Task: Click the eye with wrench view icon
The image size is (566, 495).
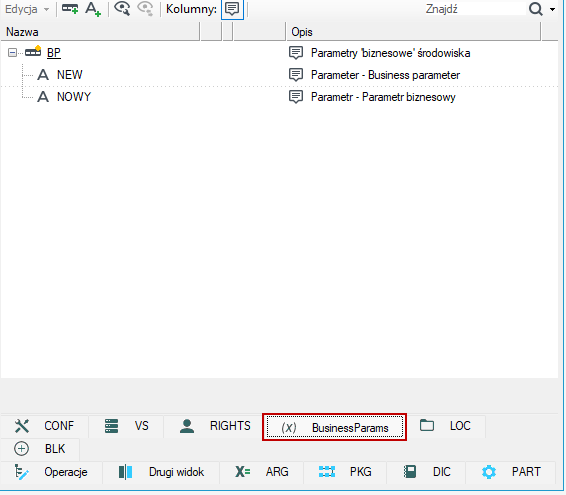Action: [x=122, y=9]
